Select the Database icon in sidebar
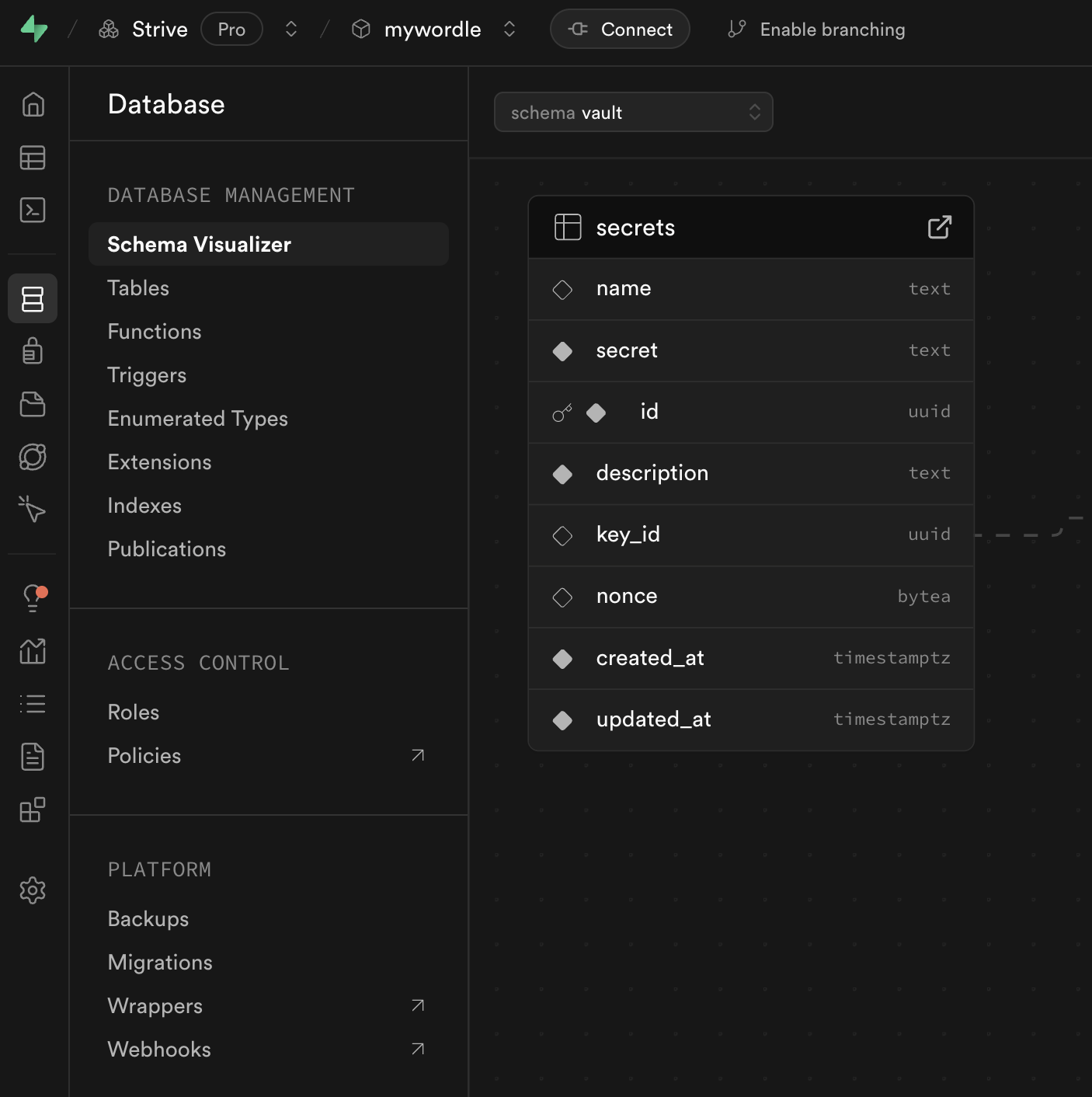The image size is (1092, 1097). point(33,299)
